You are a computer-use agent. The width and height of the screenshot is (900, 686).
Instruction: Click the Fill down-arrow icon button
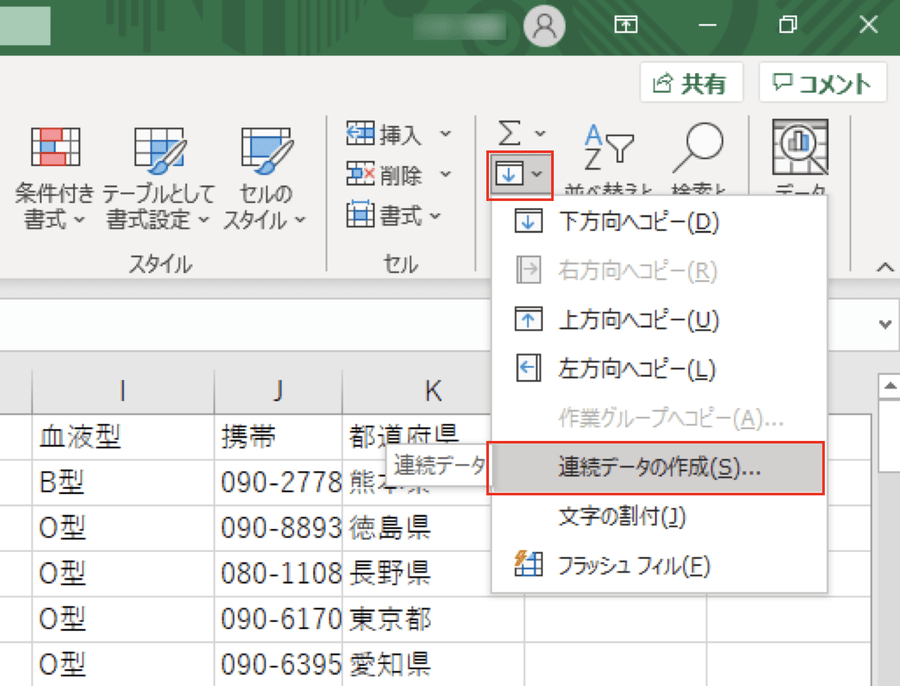click(x=509, y=174)
